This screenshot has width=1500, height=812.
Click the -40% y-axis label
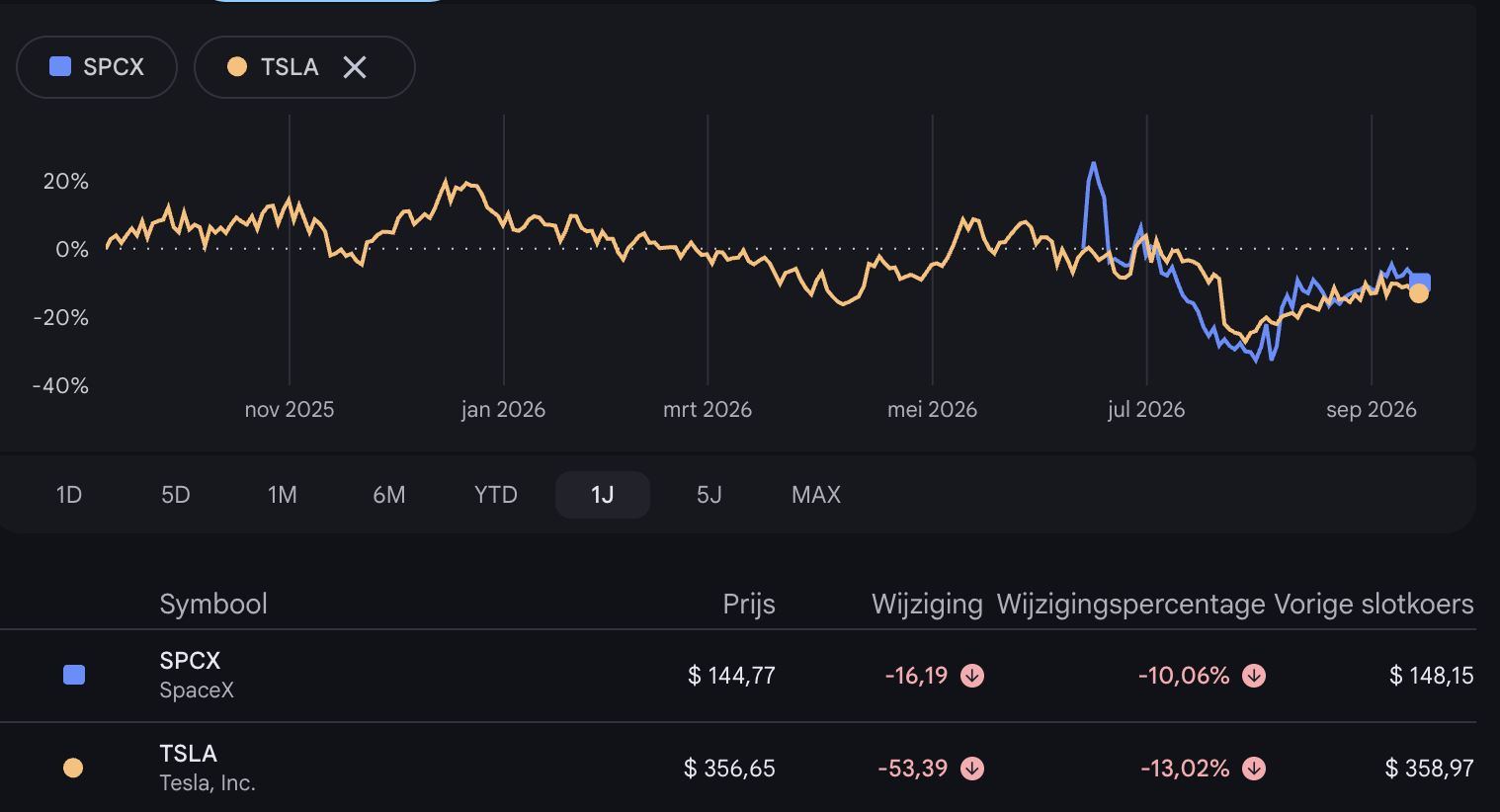(x=61, y=386)
